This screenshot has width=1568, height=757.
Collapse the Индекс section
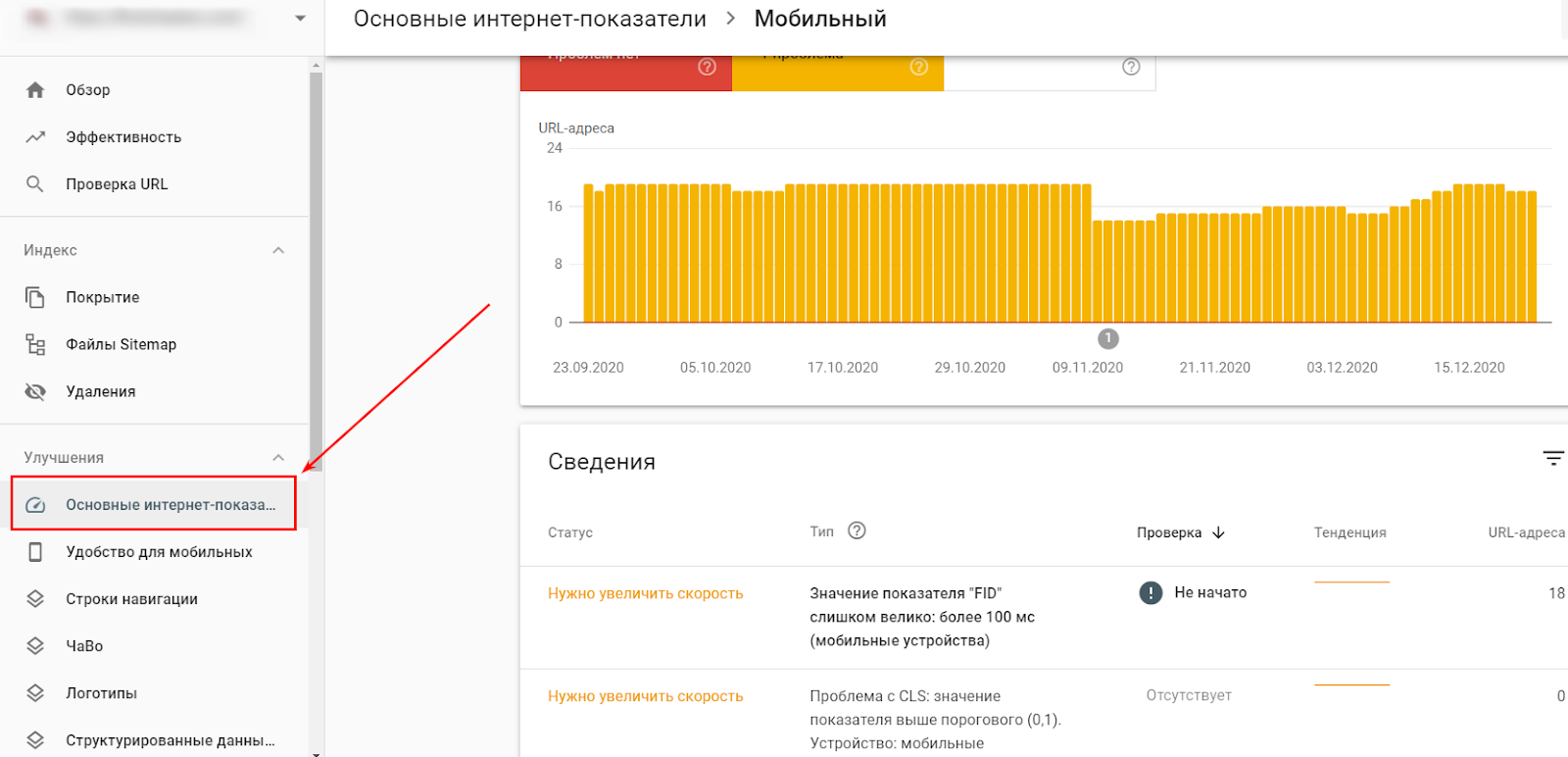278,250
